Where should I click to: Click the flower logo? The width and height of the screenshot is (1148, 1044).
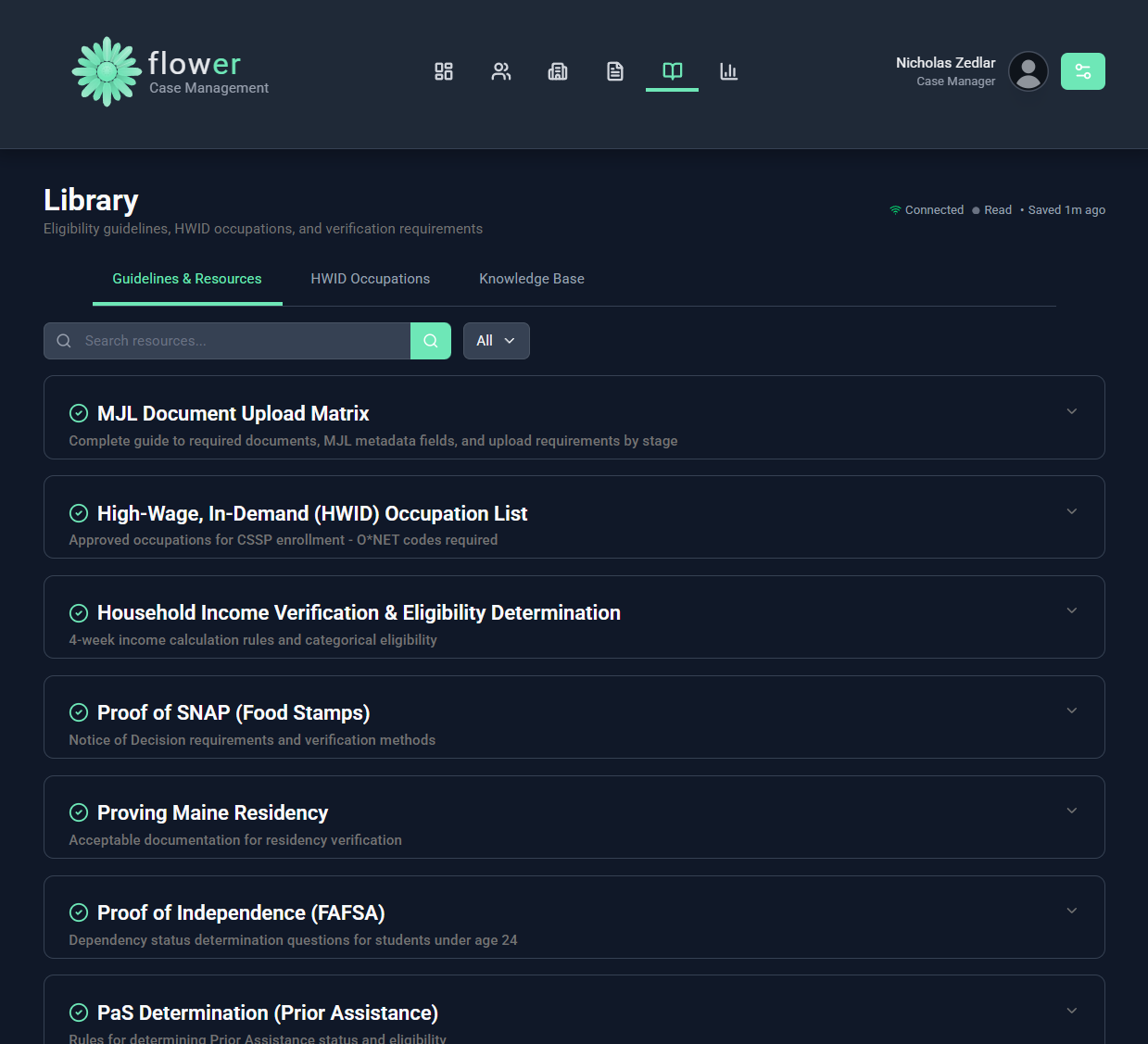(x=107, y=71)
